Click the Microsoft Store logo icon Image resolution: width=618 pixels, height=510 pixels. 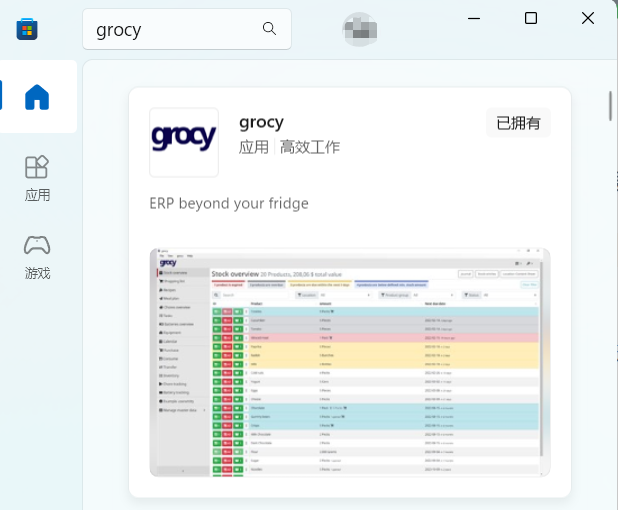tap(27, 29)
